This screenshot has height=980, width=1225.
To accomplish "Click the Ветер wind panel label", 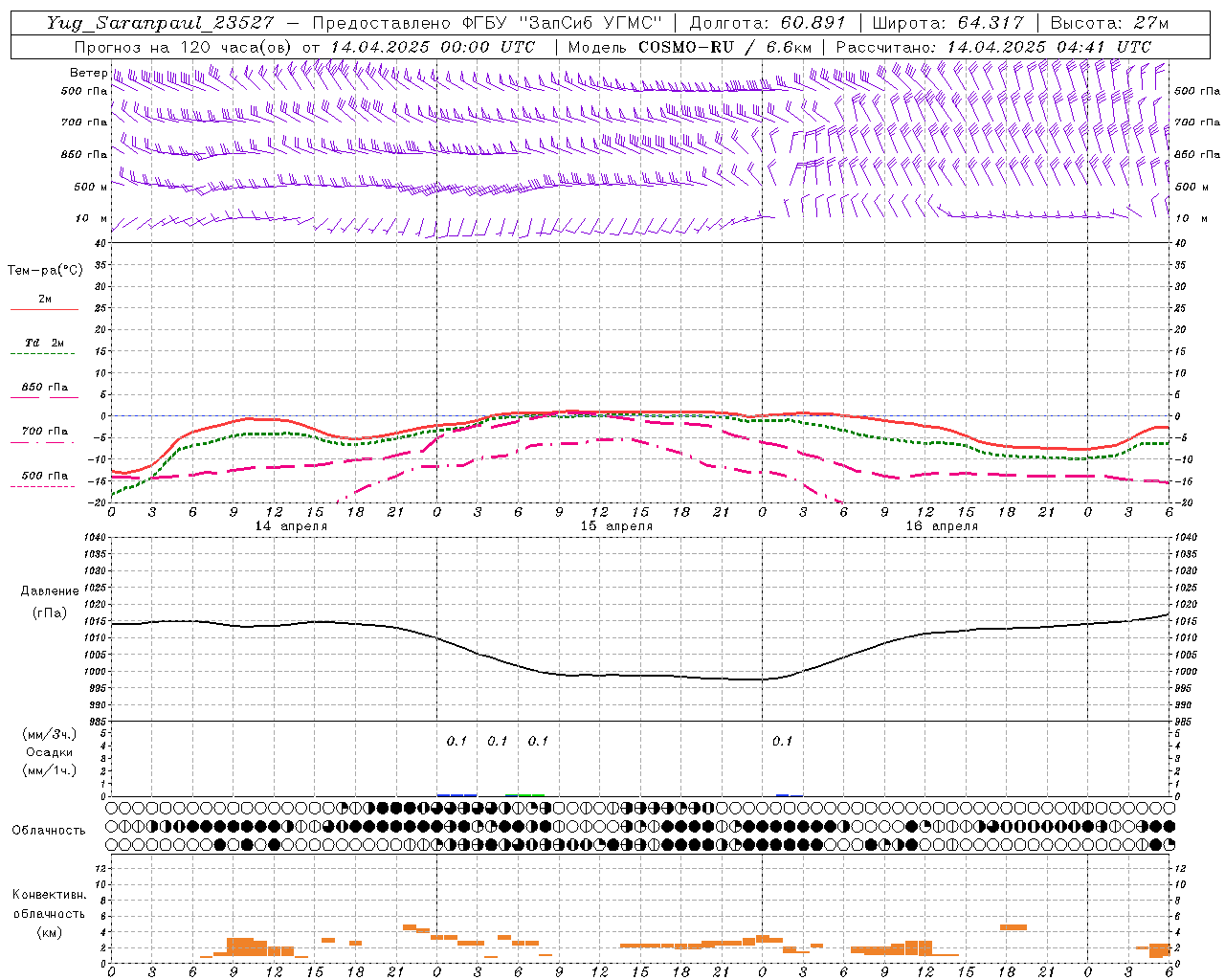I will pyautogui.click(x=88, y=73).
